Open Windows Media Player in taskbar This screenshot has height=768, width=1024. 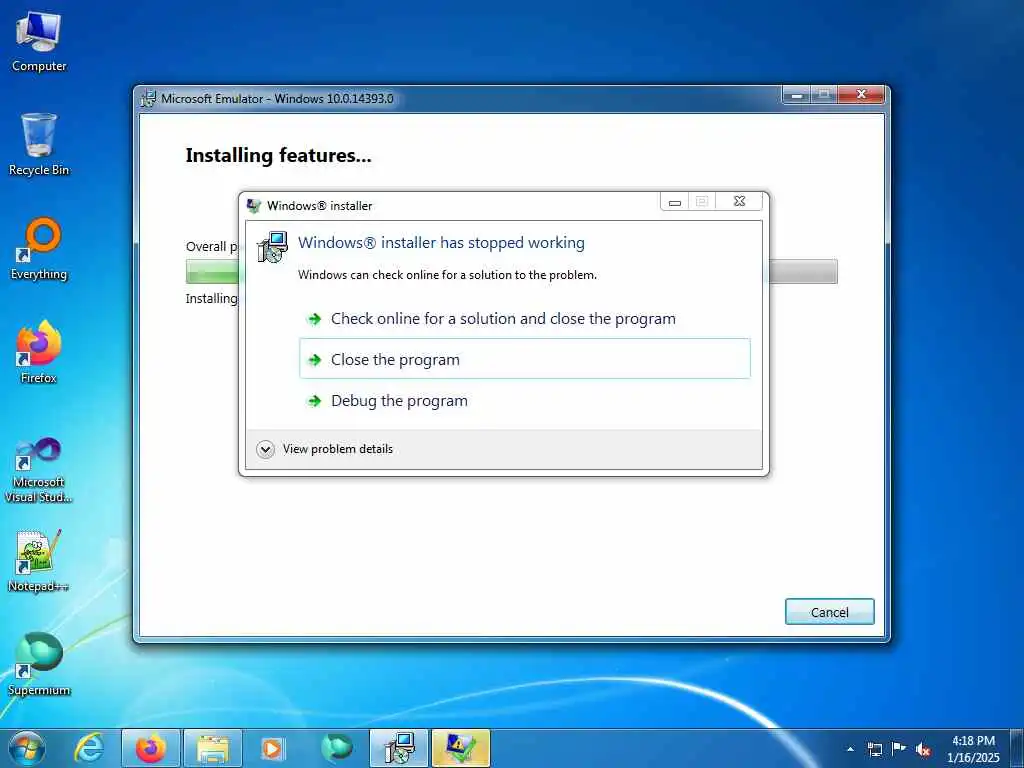[272, 748]
